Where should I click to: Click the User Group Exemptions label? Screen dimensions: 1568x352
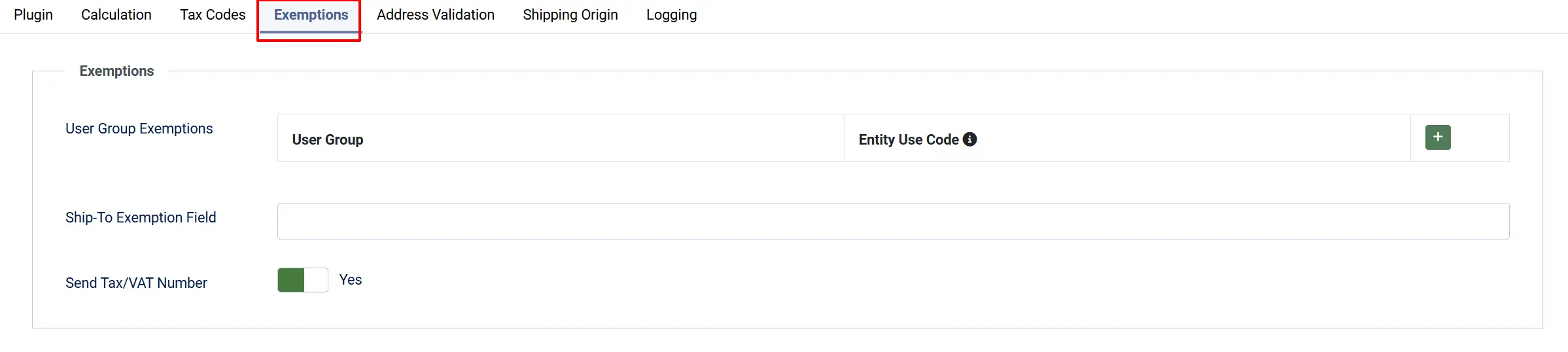pos(139,129)
